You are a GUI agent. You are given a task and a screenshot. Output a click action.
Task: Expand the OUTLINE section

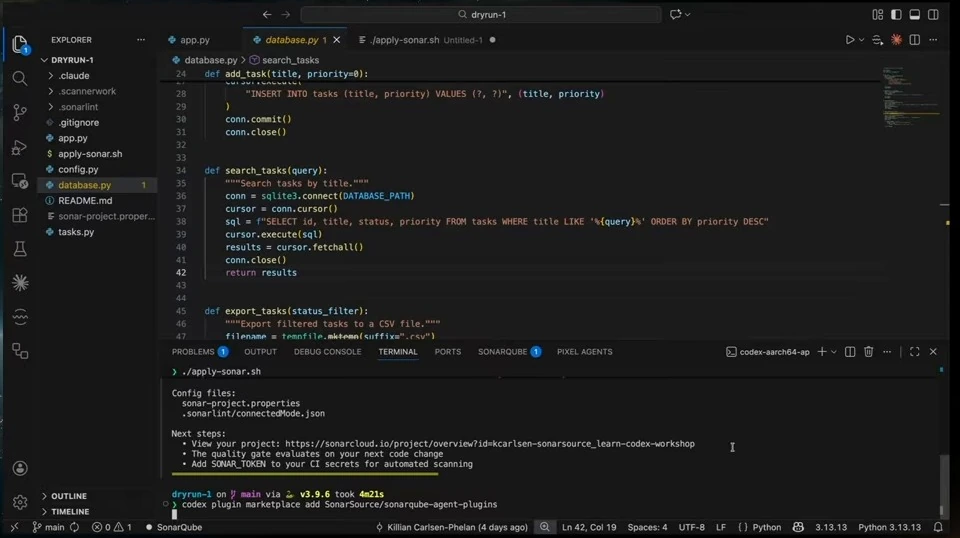[69, 496]
